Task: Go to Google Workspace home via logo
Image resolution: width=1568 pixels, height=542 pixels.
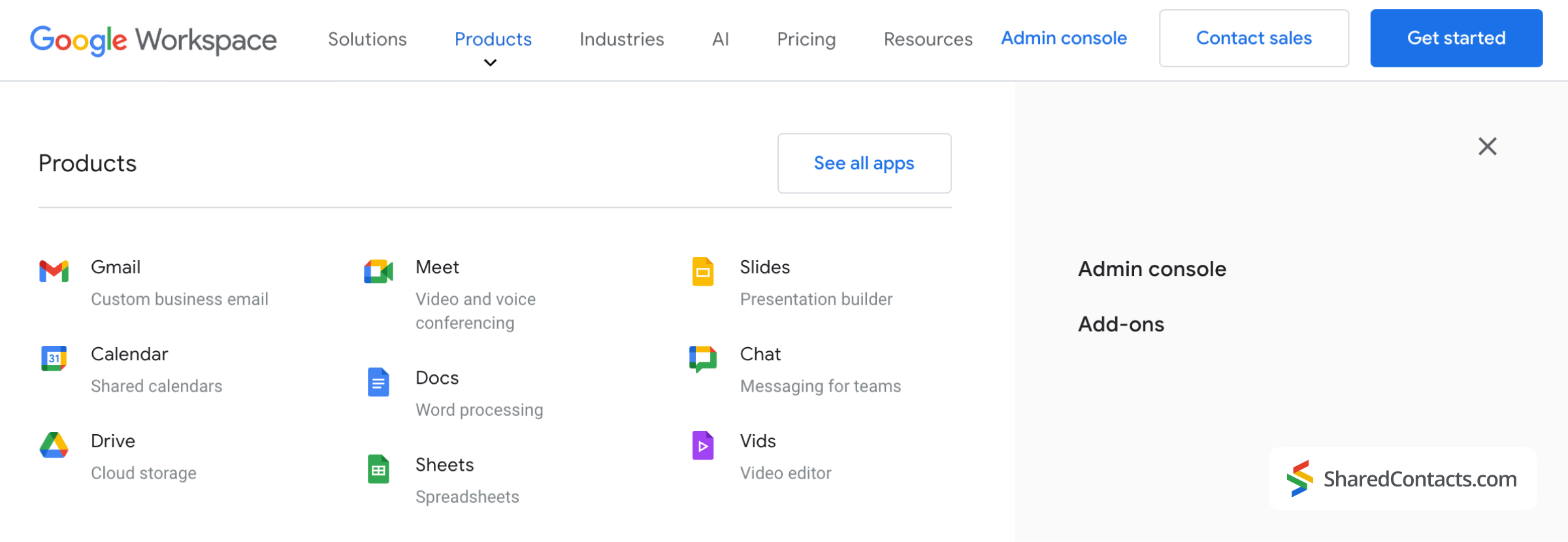Action: [154, 40]
